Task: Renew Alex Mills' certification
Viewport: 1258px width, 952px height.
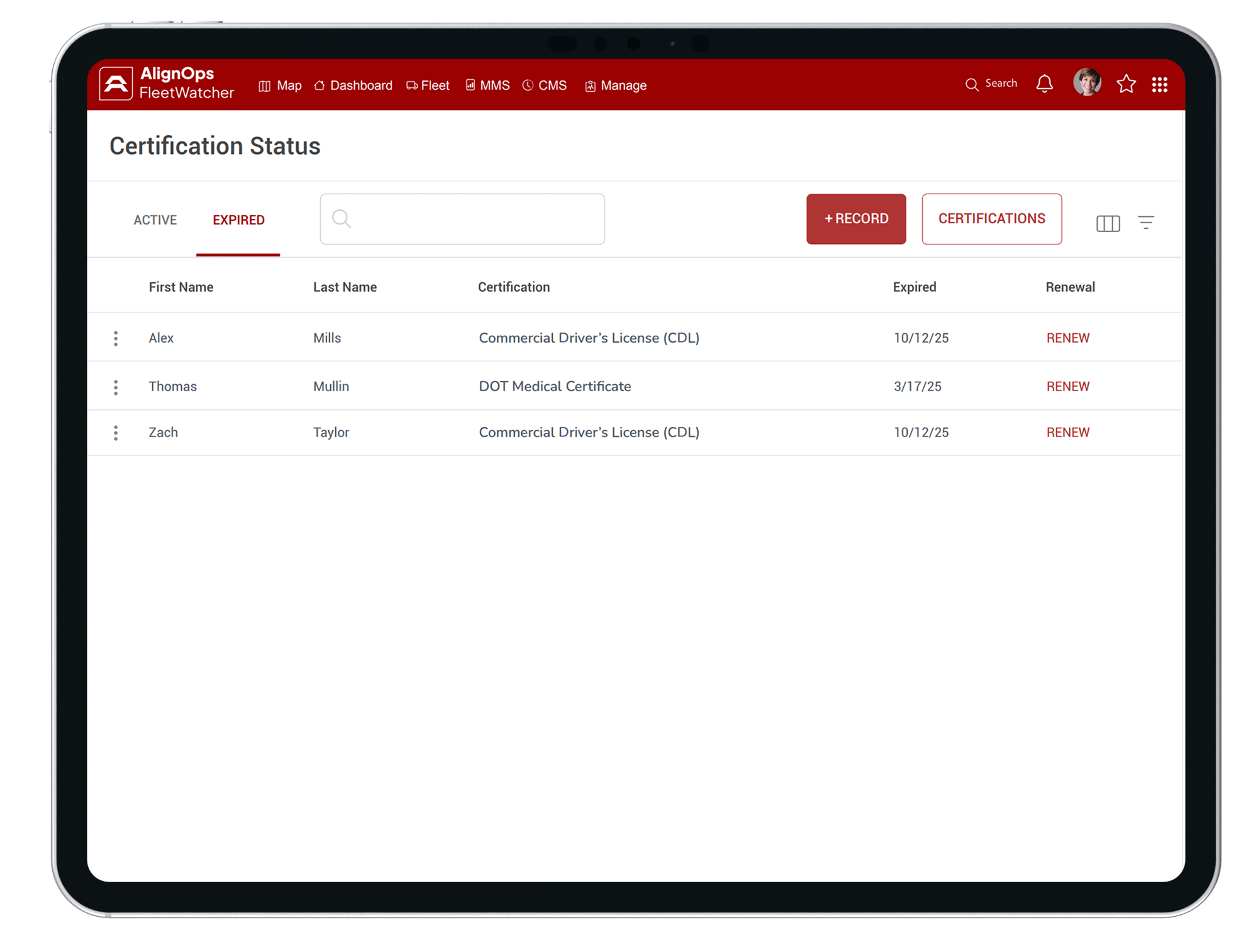Action: [1068, 338]
